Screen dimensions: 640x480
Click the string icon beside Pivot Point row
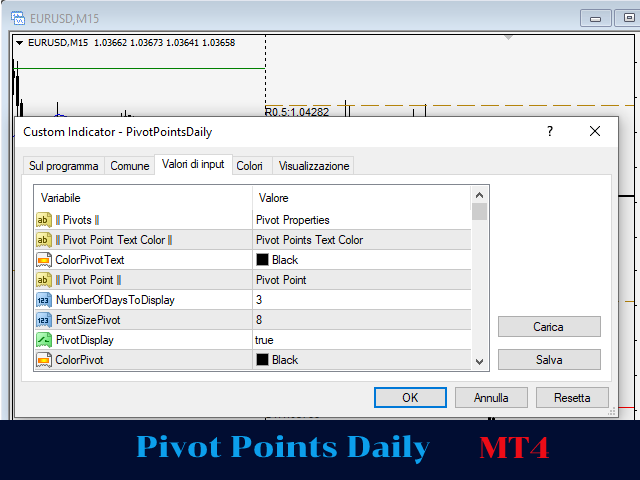[44, 280]
